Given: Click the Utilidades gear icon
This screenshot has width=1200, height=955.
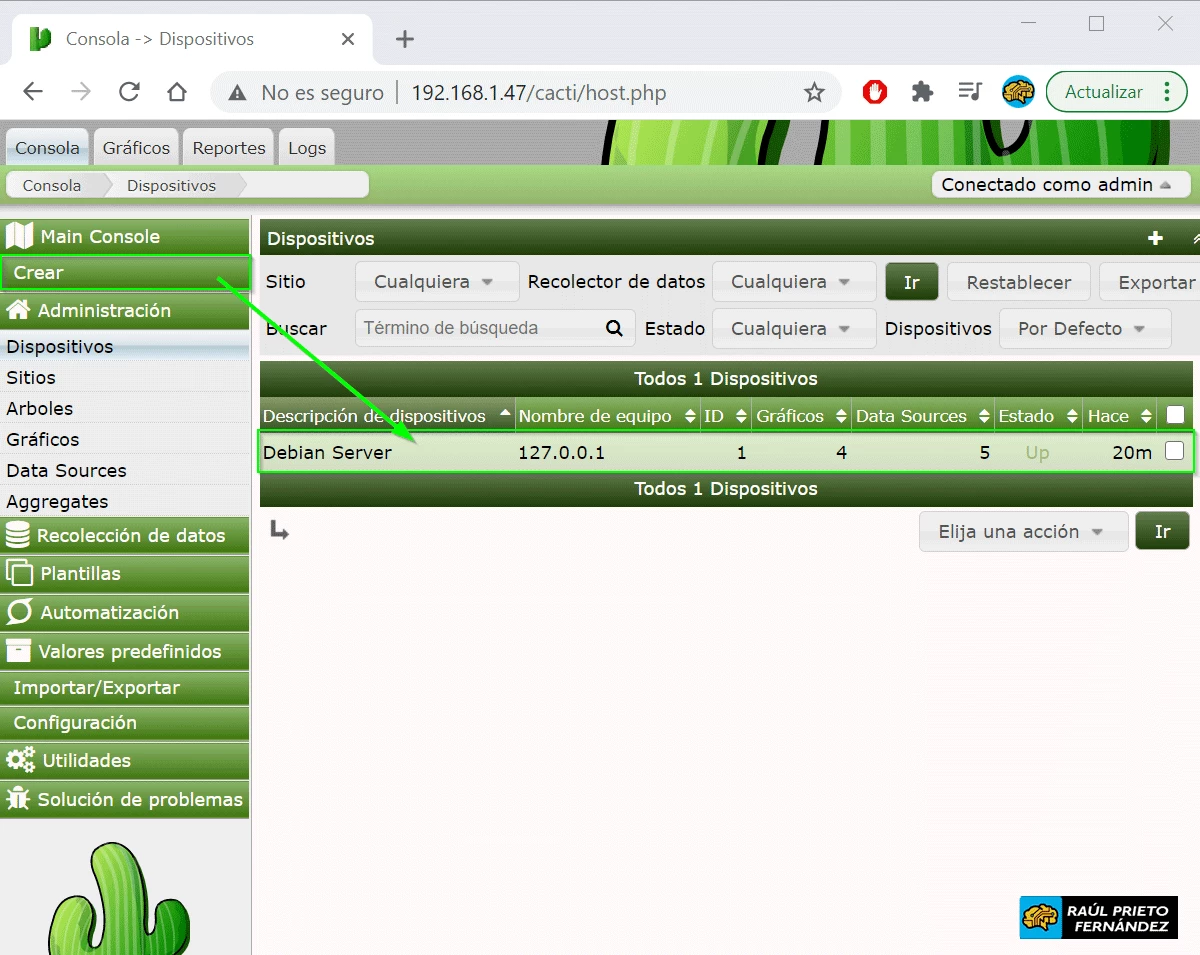Looking at the screenshot, I should pos(20,760).
